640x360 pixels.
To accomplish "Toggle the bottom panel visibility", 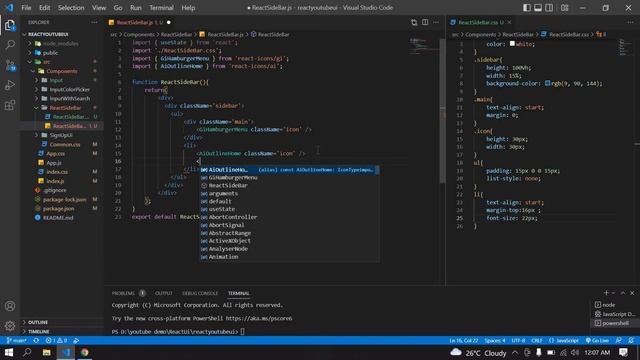I will [x=538, y=8].
